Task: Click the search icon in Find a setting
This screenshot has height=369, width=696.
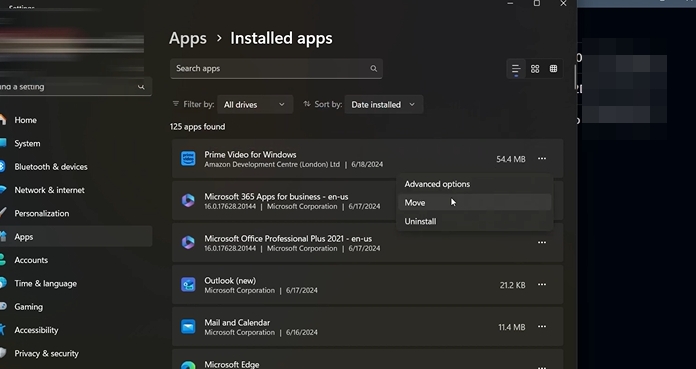Action: [141, 87]
